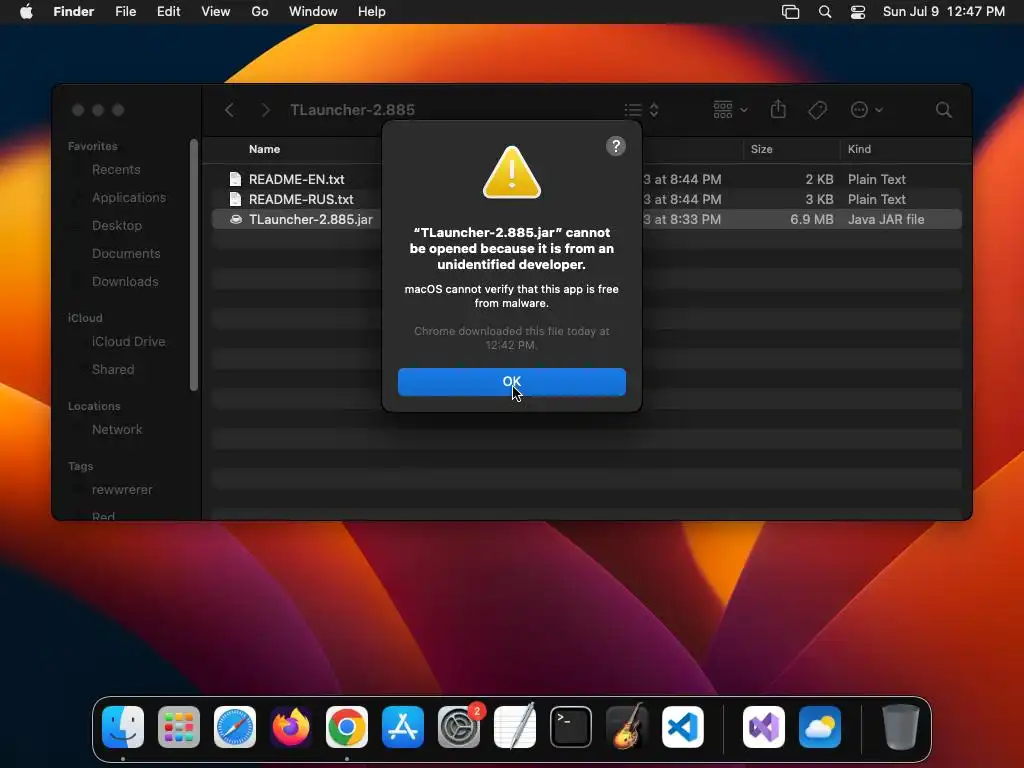
Task: Open Documents in Finder sidebar
Action: (125, 253)
